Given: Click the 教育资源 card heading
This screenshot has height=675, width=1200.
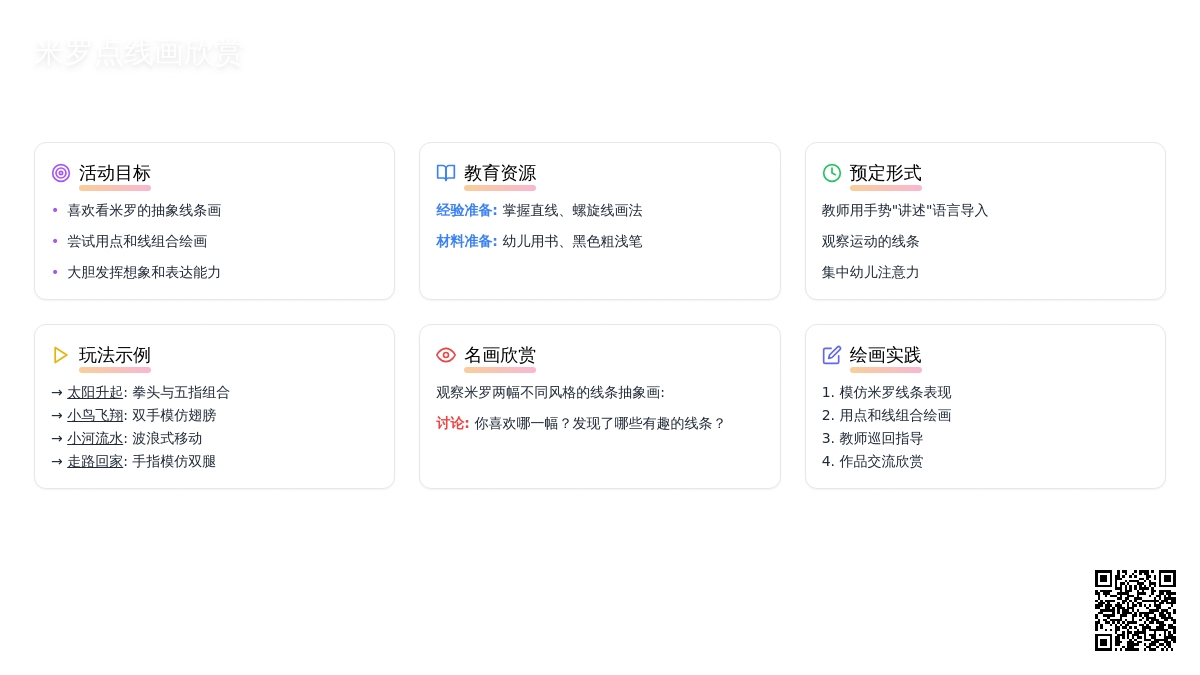Looking at the screenshot, I should coord(500,173).
